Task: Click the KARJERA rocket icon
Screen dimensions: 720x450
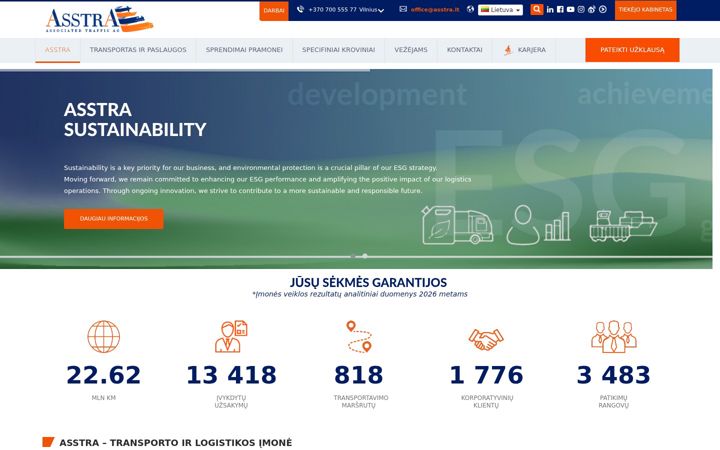Action: (x=507, y=50)
